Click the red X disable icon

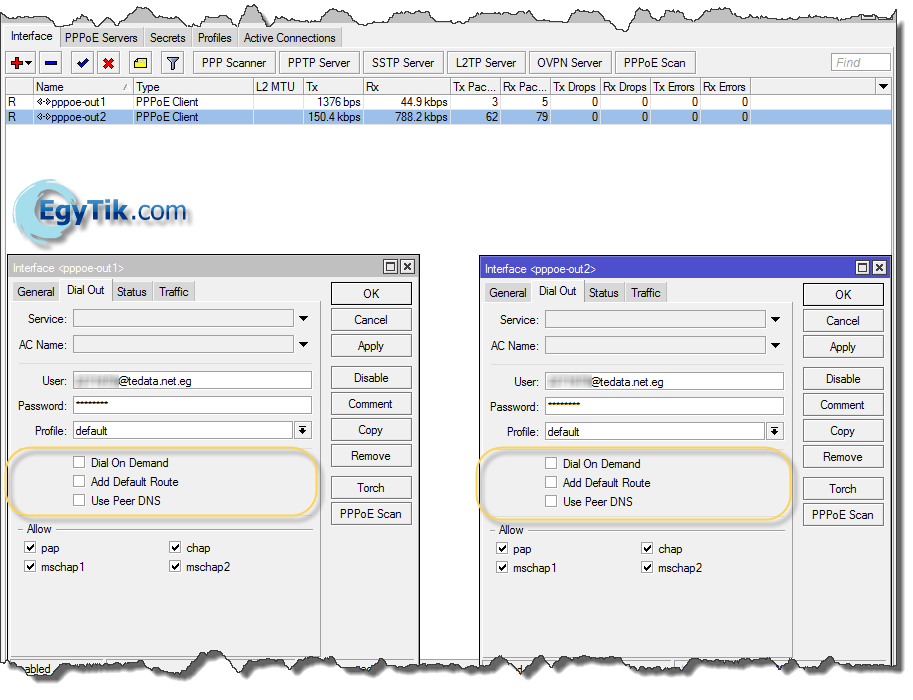click(x=108, y=63)
